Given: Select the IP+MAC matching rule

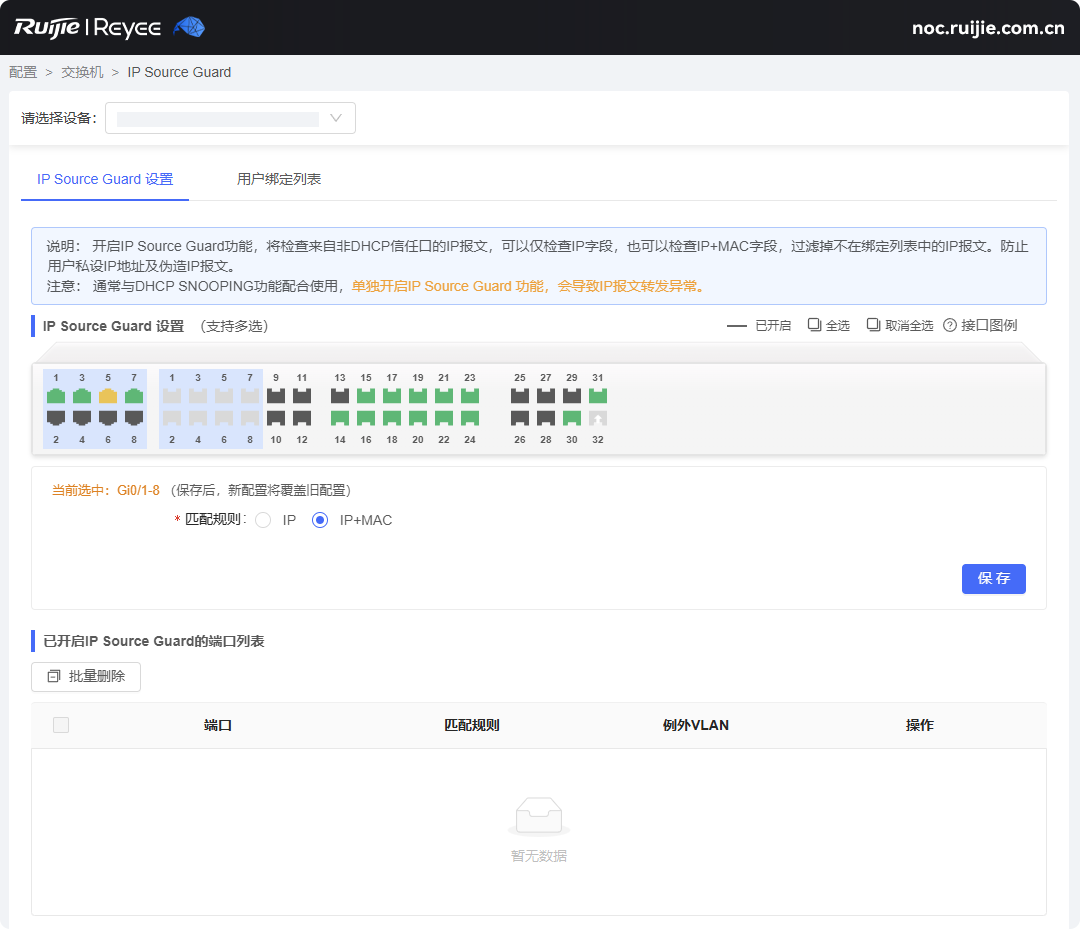Looking at the screenshot, I should 320,520.
